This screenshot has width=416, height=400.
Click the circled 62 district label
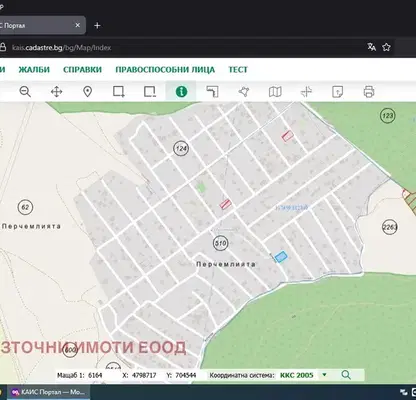pos(25,207)
